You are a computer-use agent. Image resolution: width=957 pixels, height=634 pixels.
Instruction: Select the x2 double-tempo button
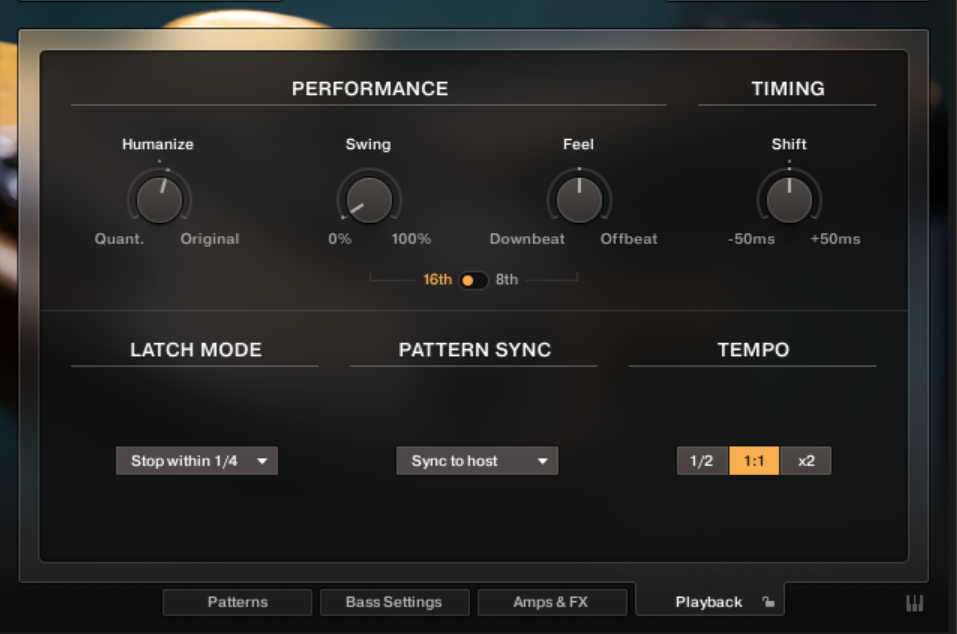(x=806, y=461)
